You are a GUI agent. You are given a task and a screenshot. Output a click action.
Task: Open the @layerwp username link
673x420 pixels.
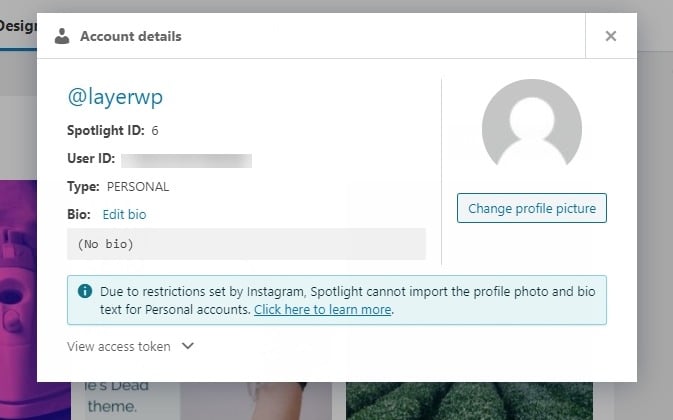(x=115, y=97)
